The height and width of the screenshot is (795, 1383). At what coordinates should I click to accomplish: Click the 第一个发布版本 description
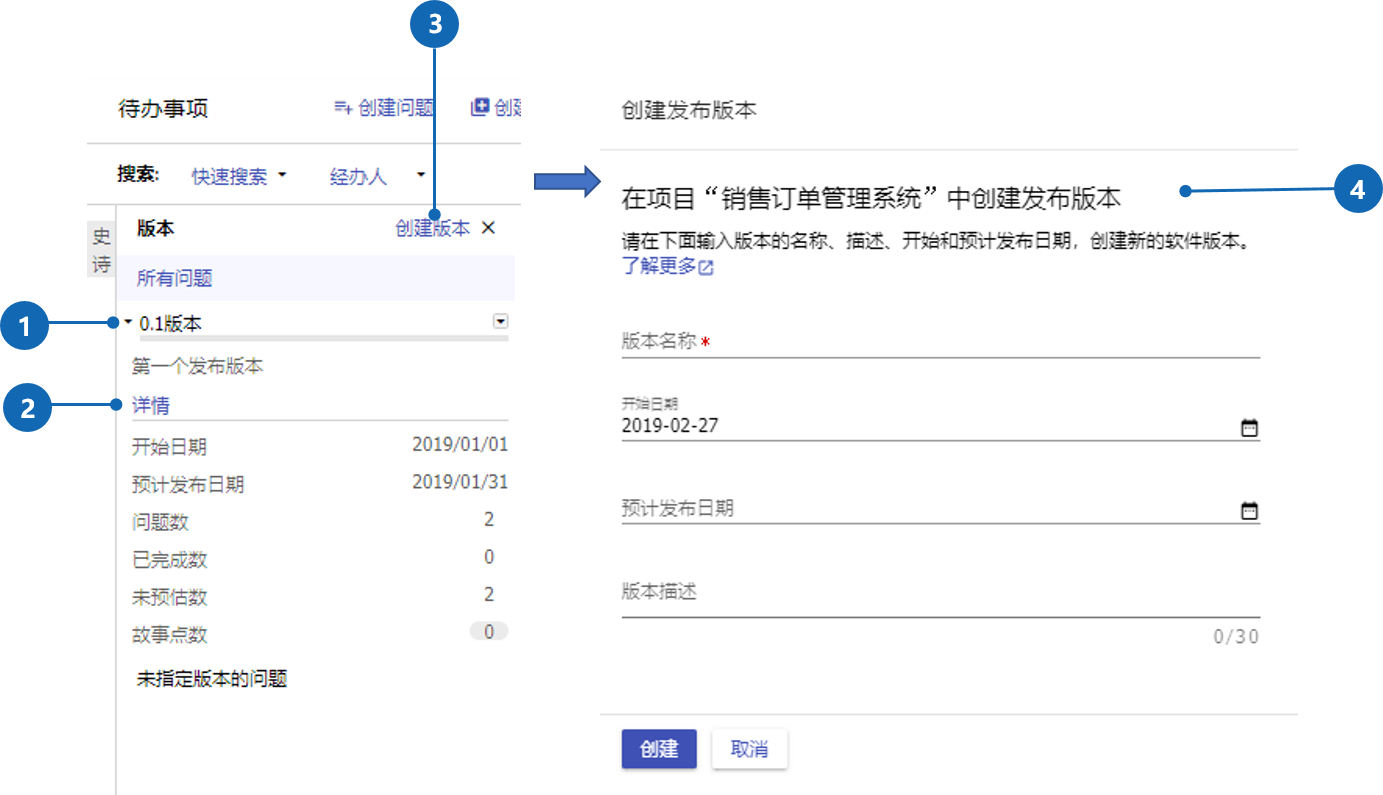pyautogui.click(x=198, y=366)
